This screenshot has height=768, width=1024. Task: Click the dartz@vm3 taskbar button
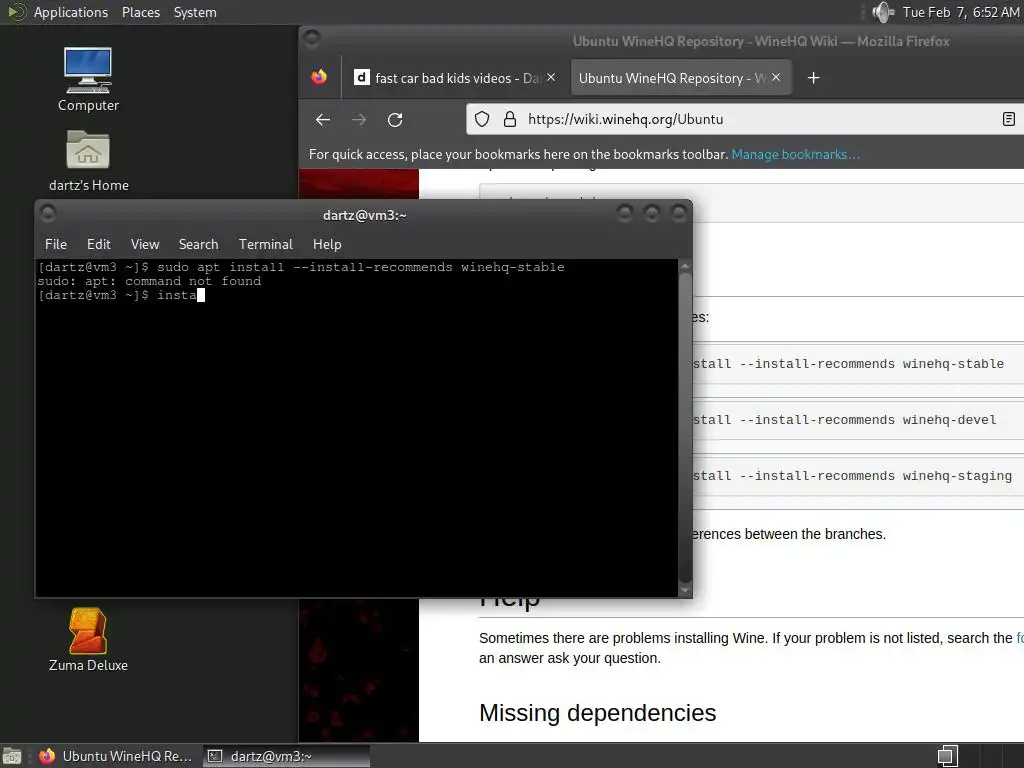coord(286,756)
